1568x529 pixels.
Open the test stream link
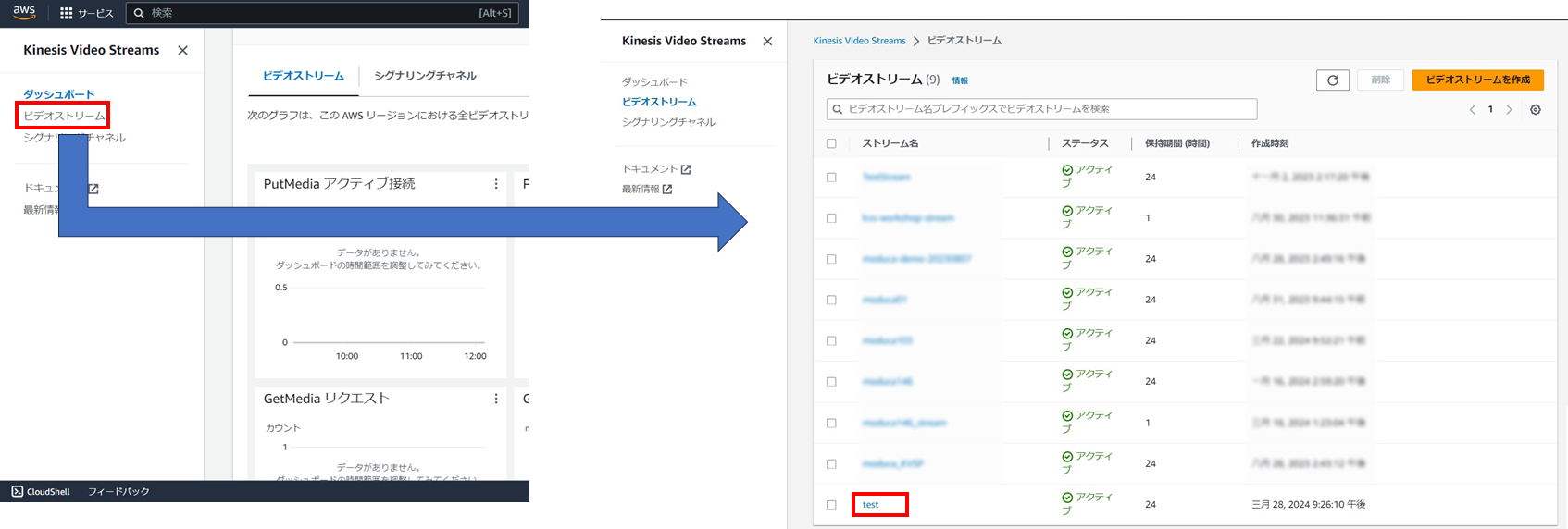click(x=870, y=505)
